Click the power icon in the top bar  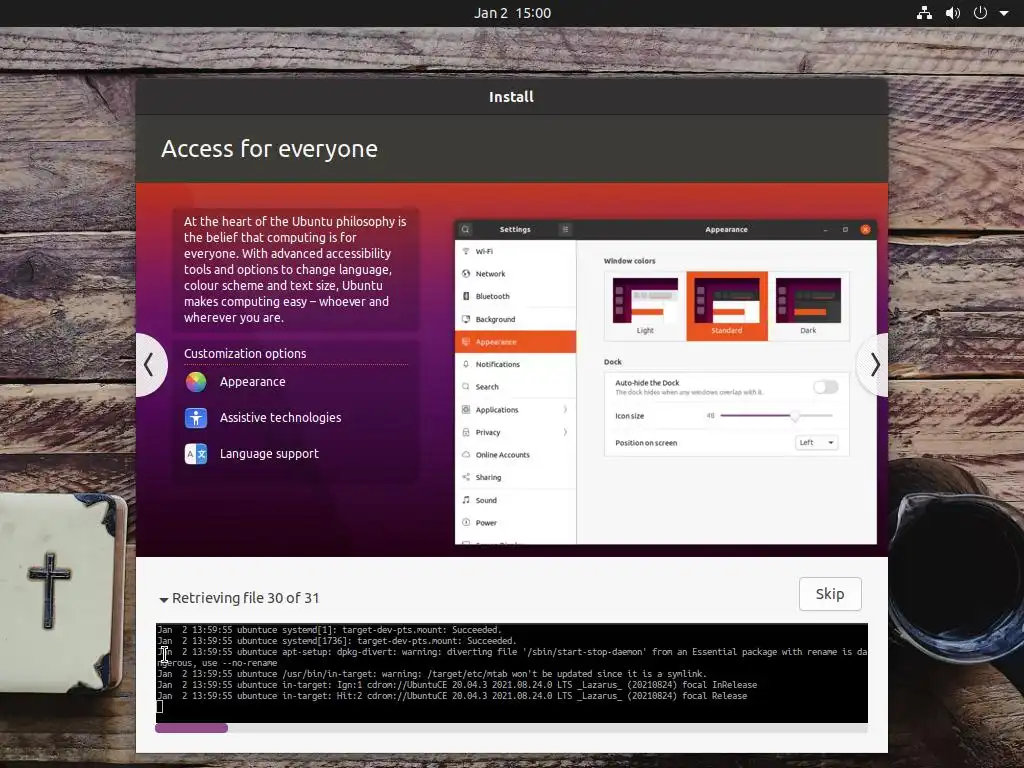coord(980,13)
